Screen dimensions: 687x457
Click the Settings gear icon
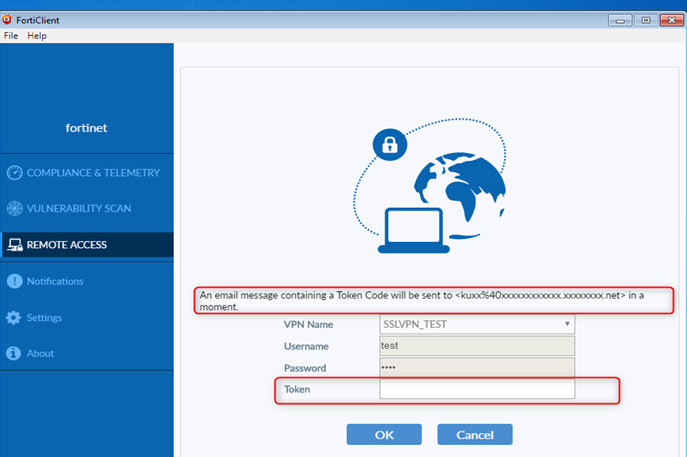pyautogui.click(x=14, y=318)
